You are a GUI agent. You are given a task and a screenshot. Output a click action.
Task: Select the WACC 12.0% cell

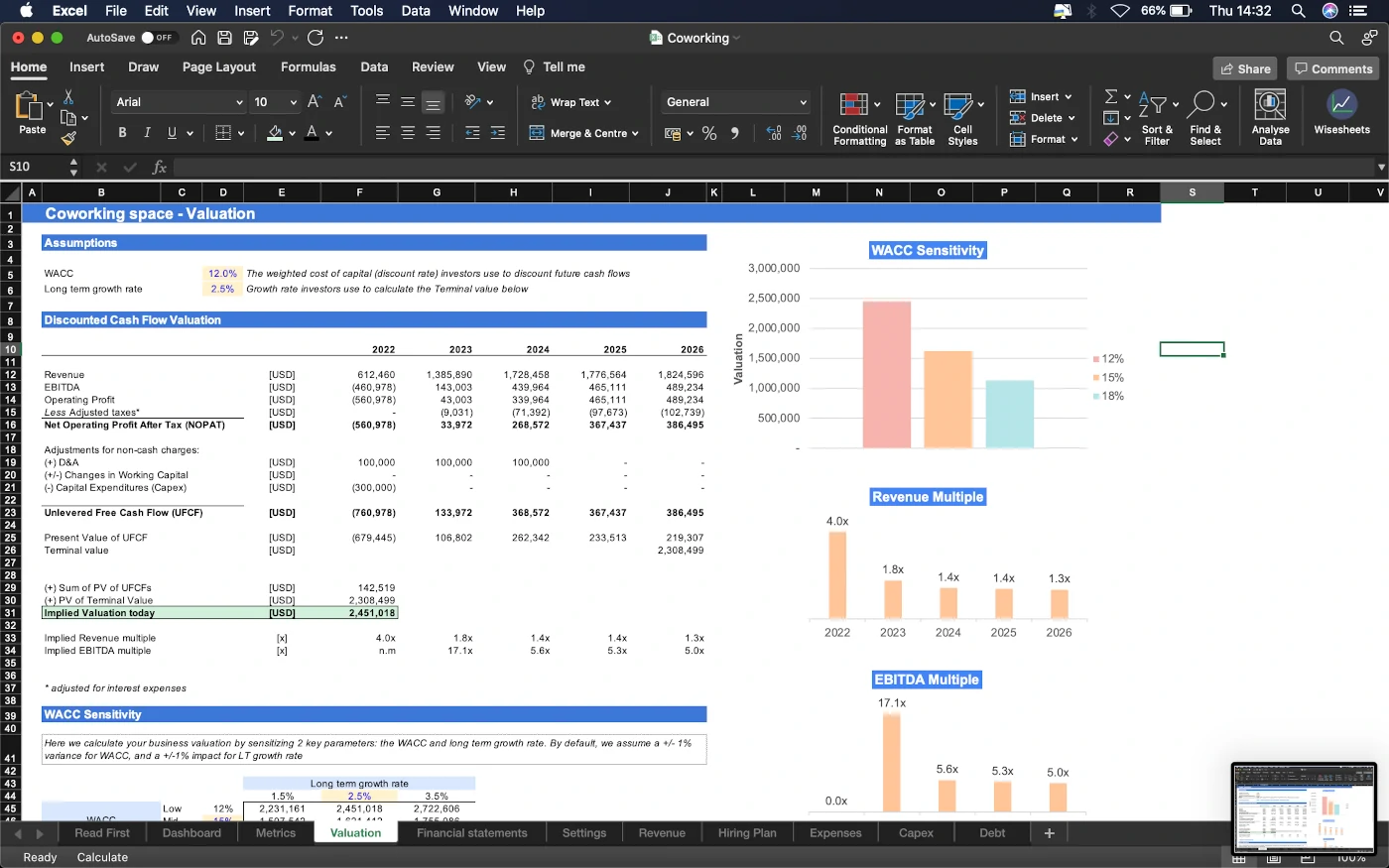point(222,274)
